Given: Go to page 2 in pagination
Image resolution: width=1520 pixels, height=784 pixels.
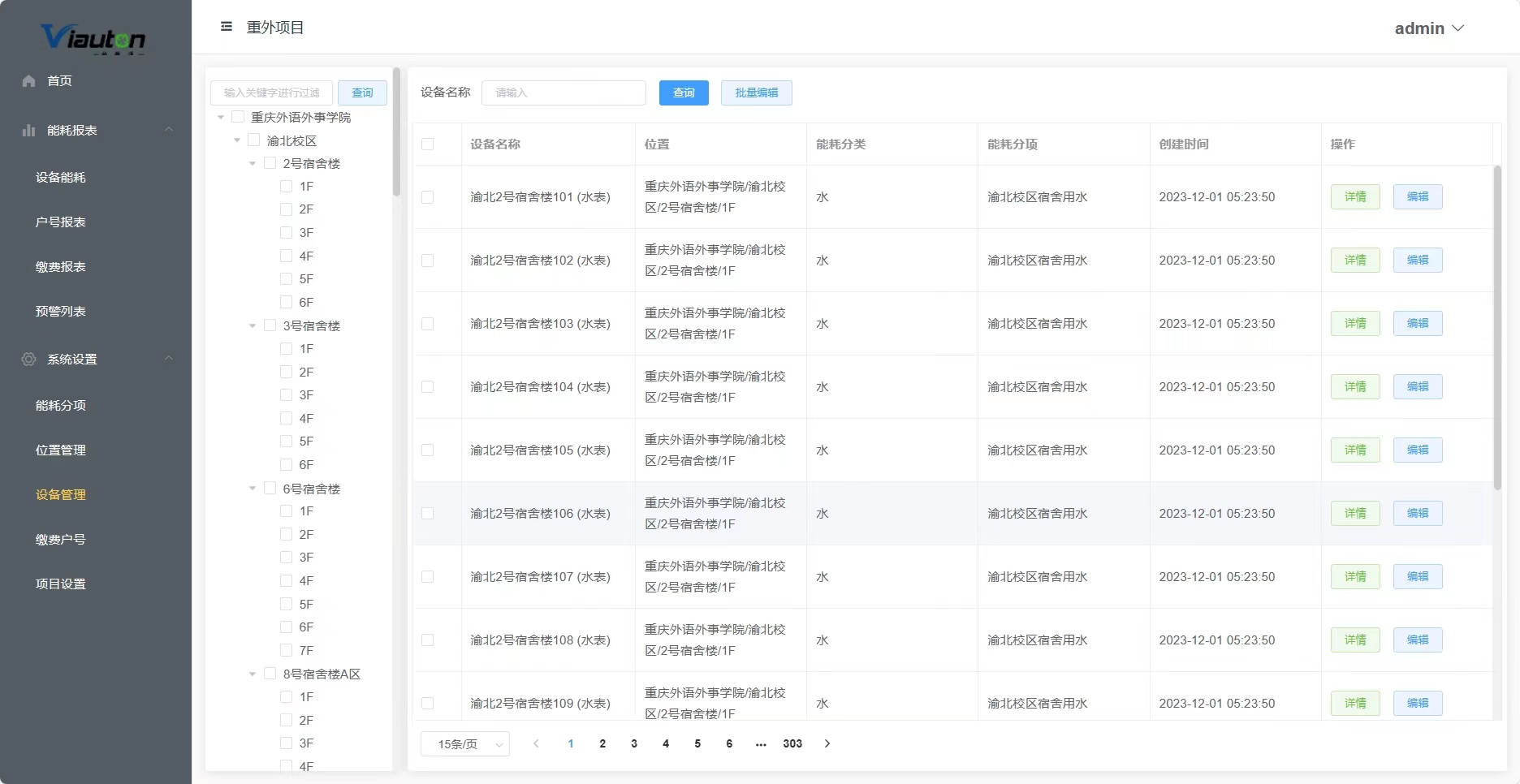Looking at the screenshot, I should 602,743.
